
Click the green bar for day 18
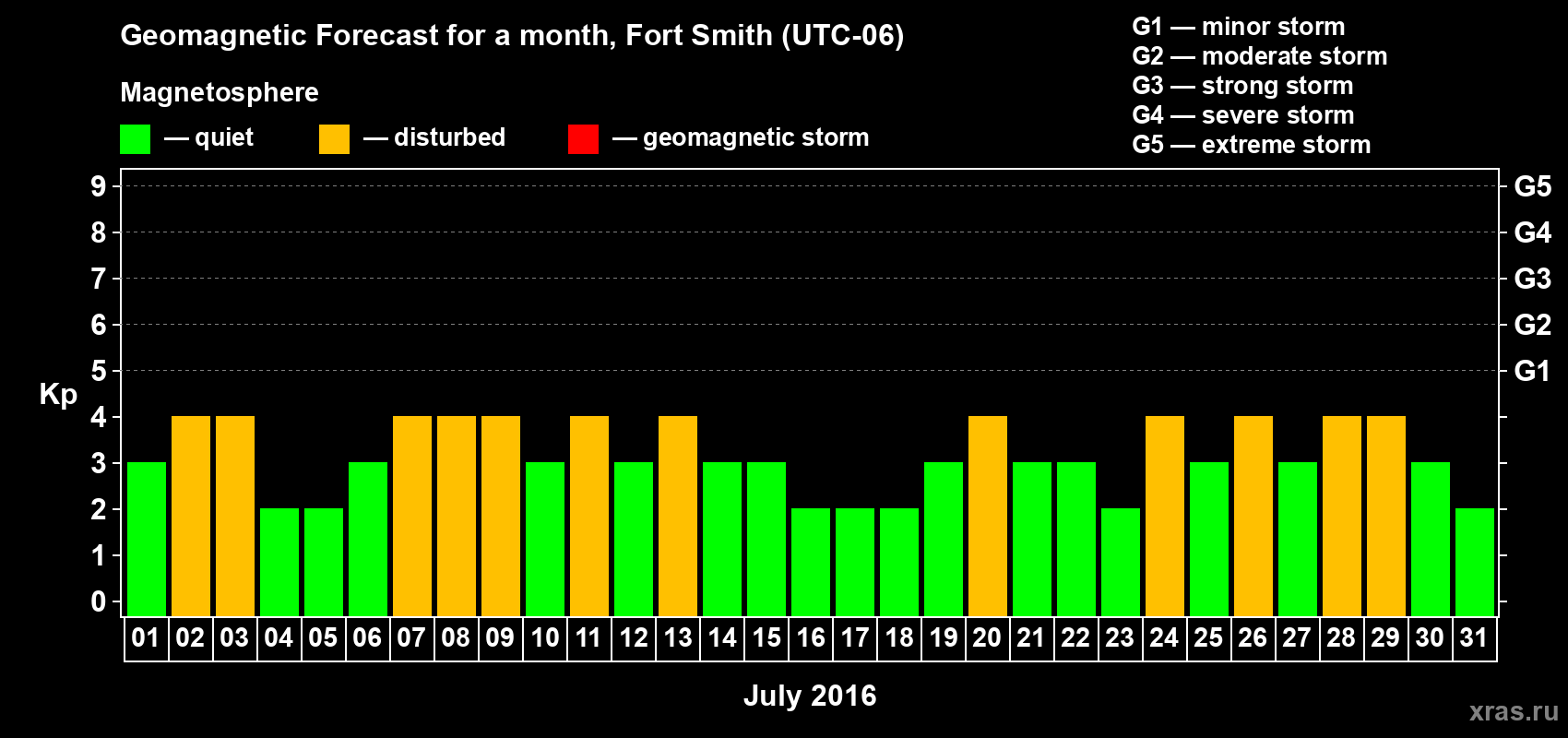click(899, 563)
